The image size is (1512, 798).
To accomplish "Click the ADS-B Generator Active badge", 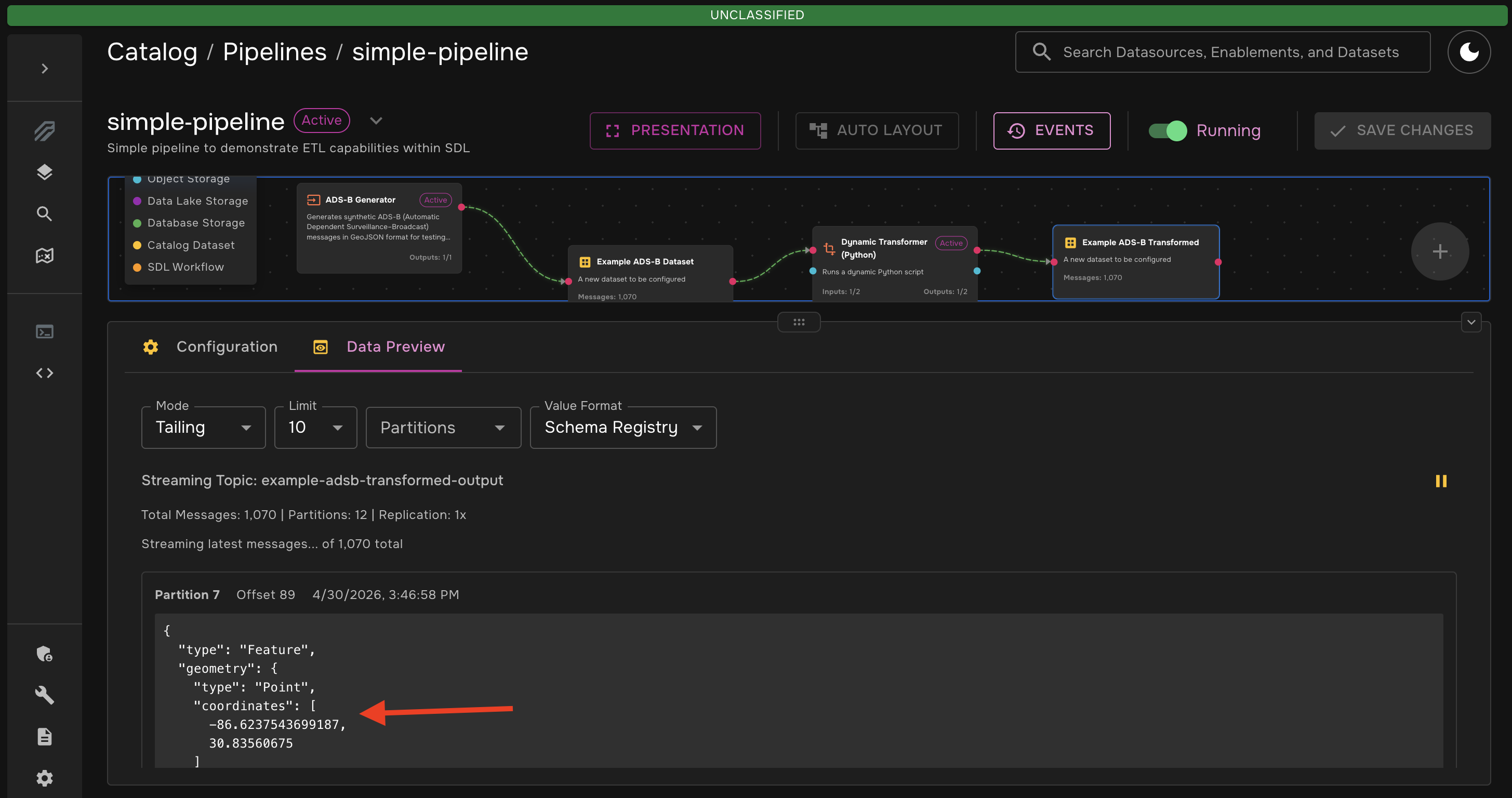I will (435, 200).
